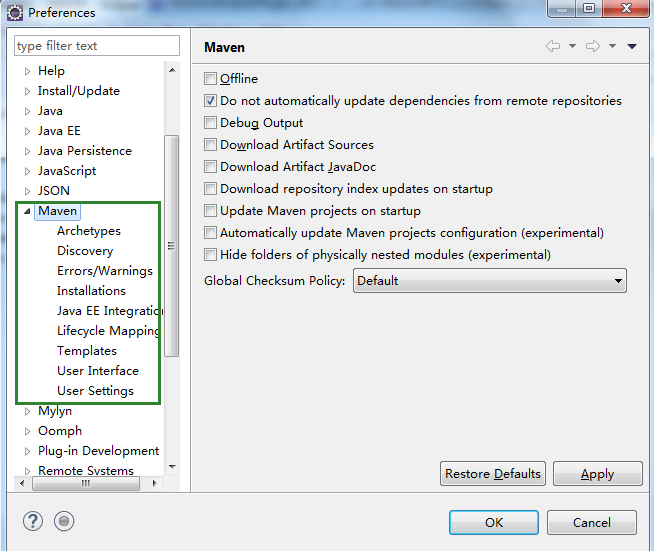Expand the Mylyn tree node

[27, 411]
